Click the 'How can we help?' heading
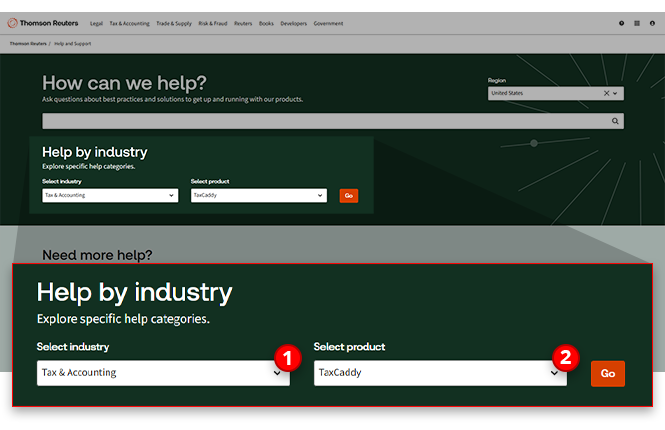 [x=124, y=83]
